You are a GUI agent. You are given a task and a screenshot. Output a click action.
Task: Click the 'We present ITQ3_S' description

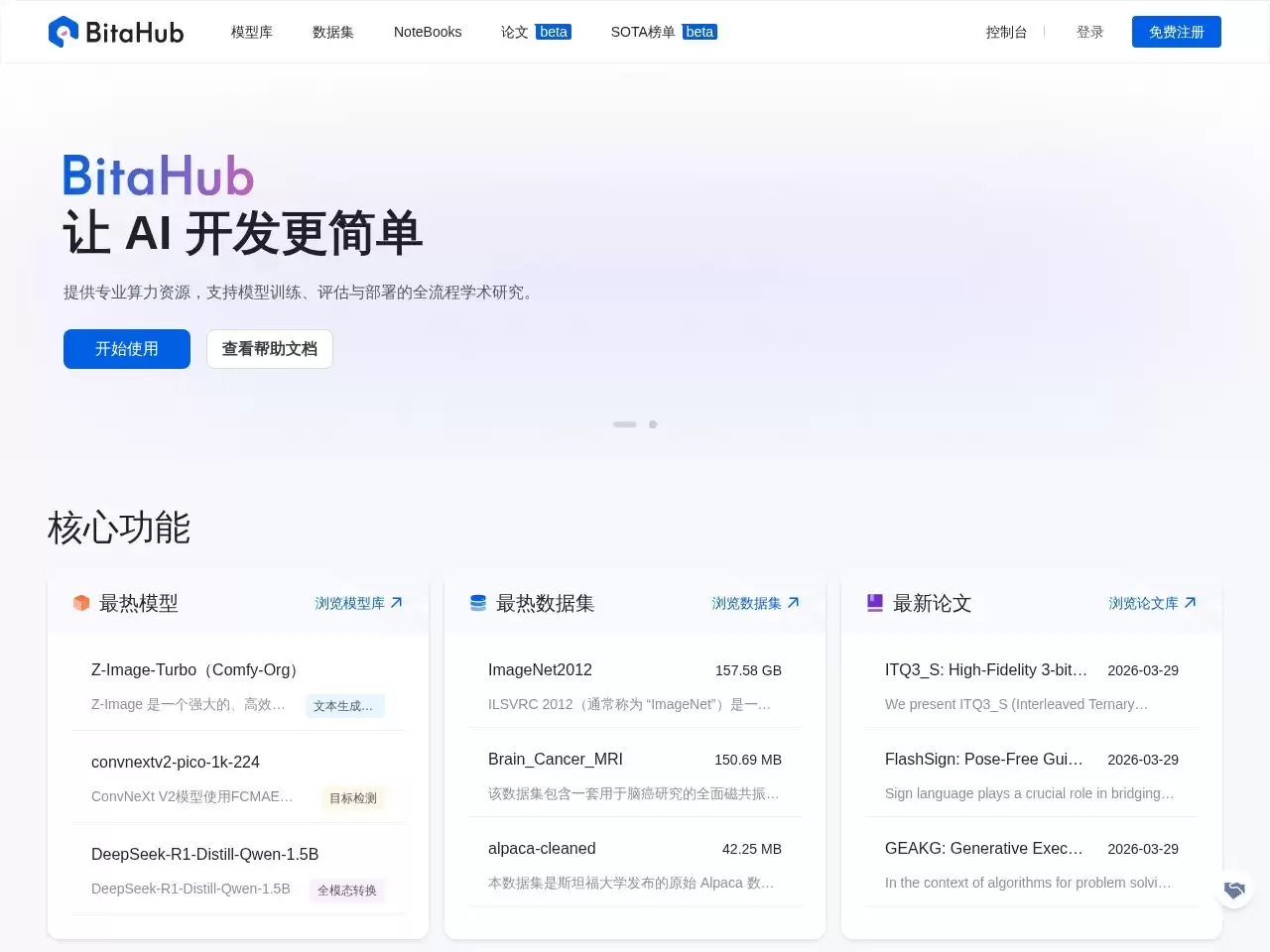(1017, 704)
